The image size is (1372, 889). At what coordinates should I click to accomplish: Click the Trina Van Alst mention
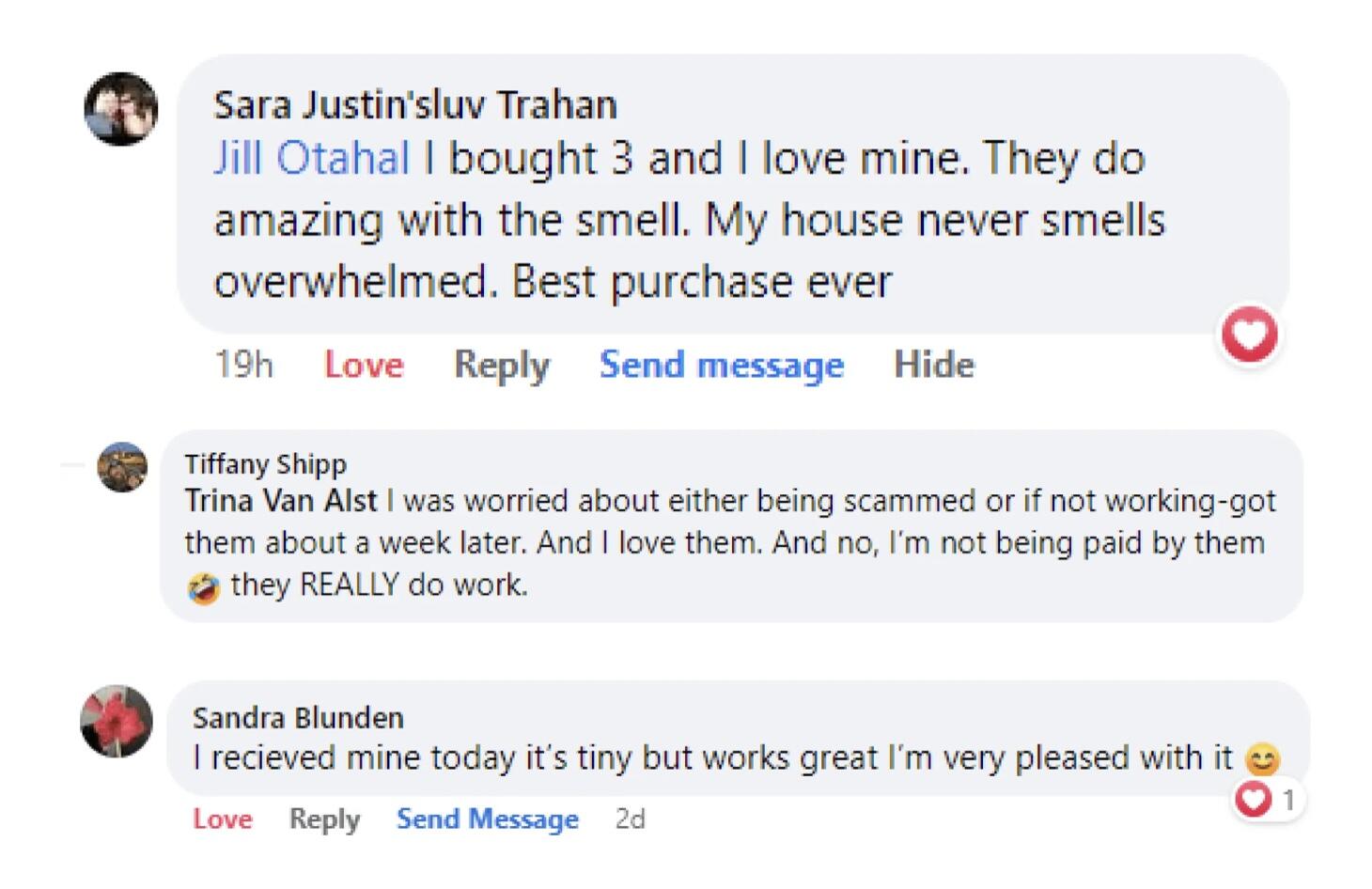pyautogui.click(x=280, y=500)
